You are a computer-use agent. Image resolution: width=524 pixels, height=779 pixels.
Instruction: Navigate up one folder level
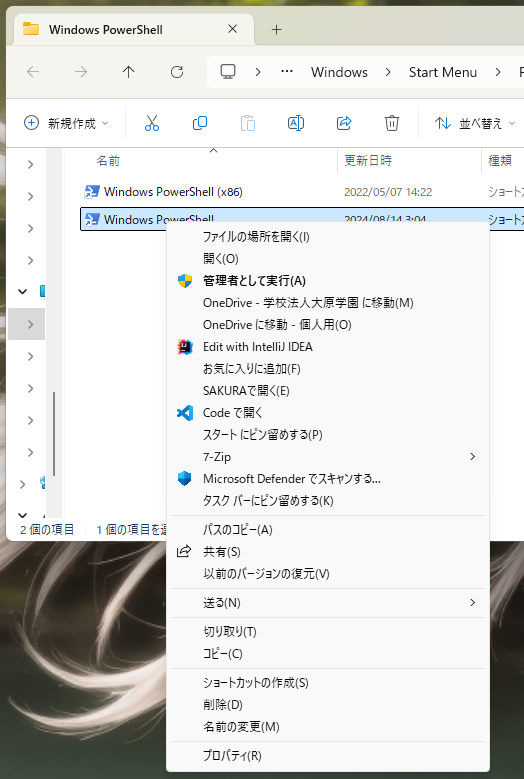tap(129, 72)
